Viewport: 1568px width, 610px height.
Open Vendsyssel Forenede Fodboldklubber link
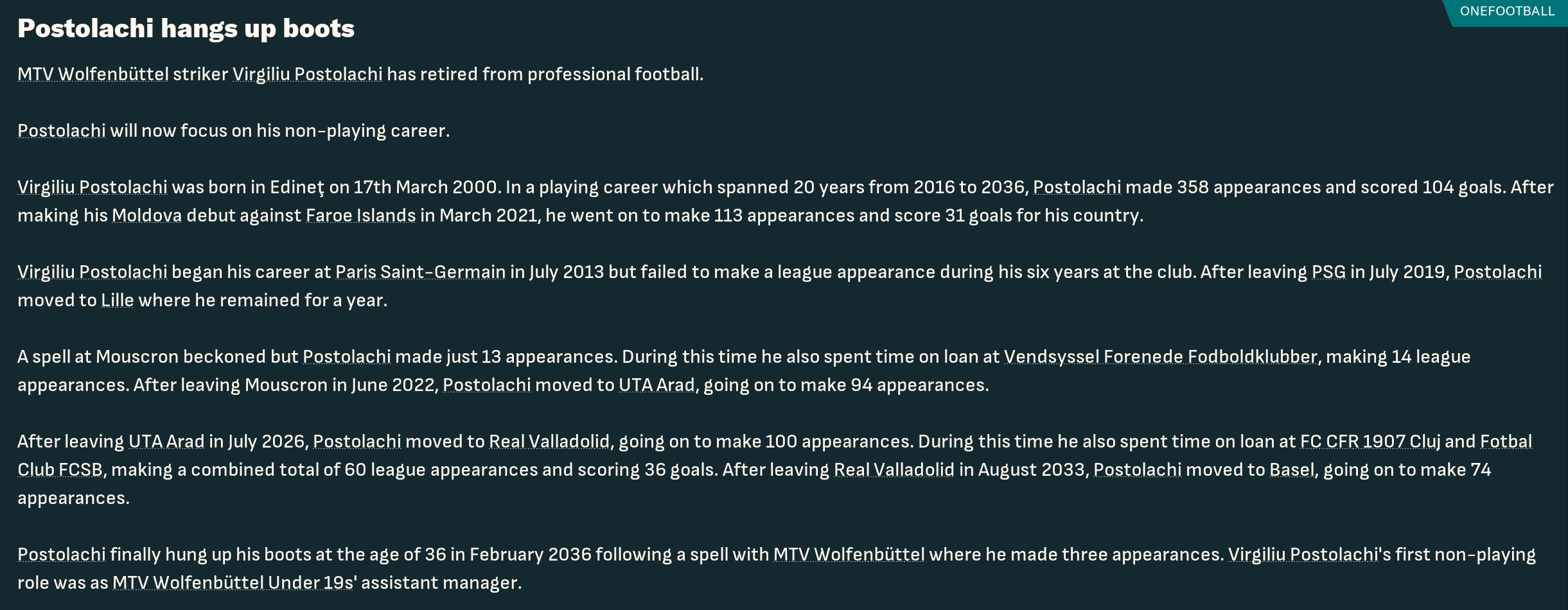[x=1161, y=356]
